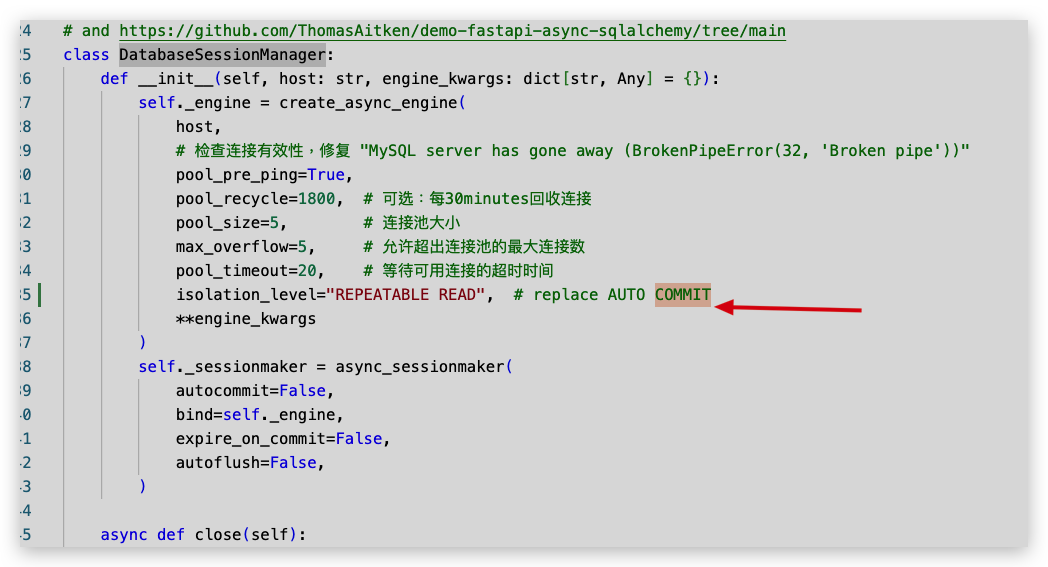This screenshot has width=1048, height=567.
Task: Click the 'MySQL server has gone away' comment
Action: (x=572, y=151)
